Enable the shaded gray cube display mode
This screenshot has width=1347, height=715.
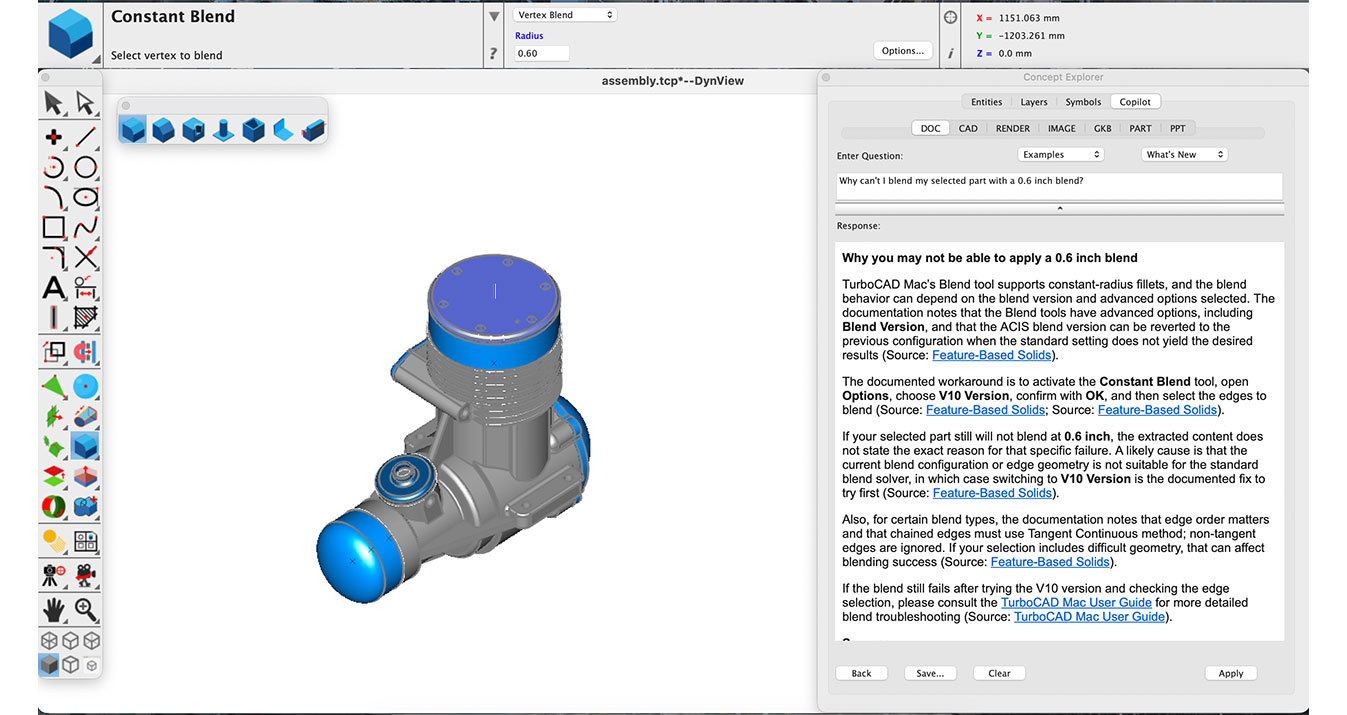49,664
